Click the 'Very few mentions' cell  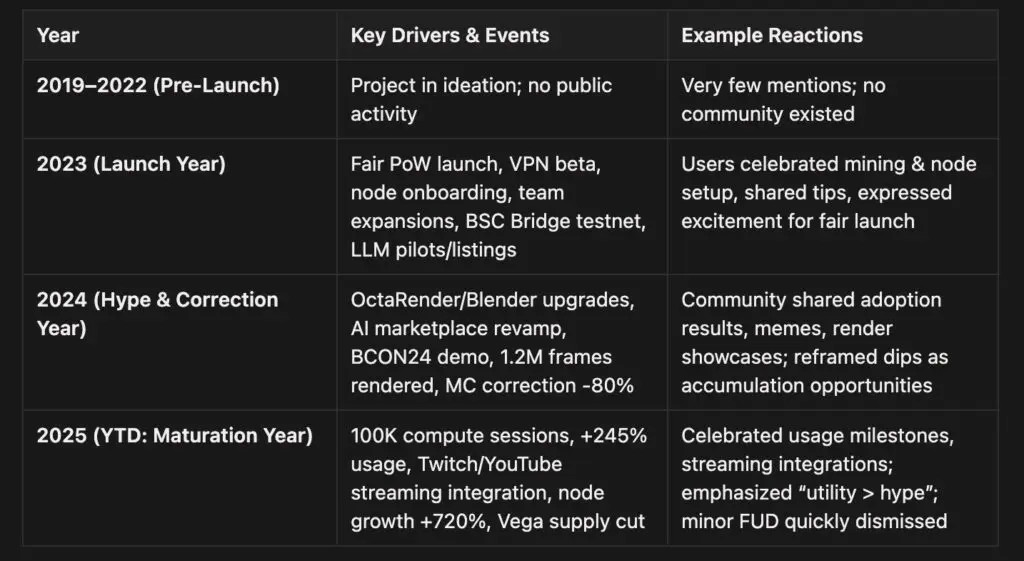click(783, 100)
